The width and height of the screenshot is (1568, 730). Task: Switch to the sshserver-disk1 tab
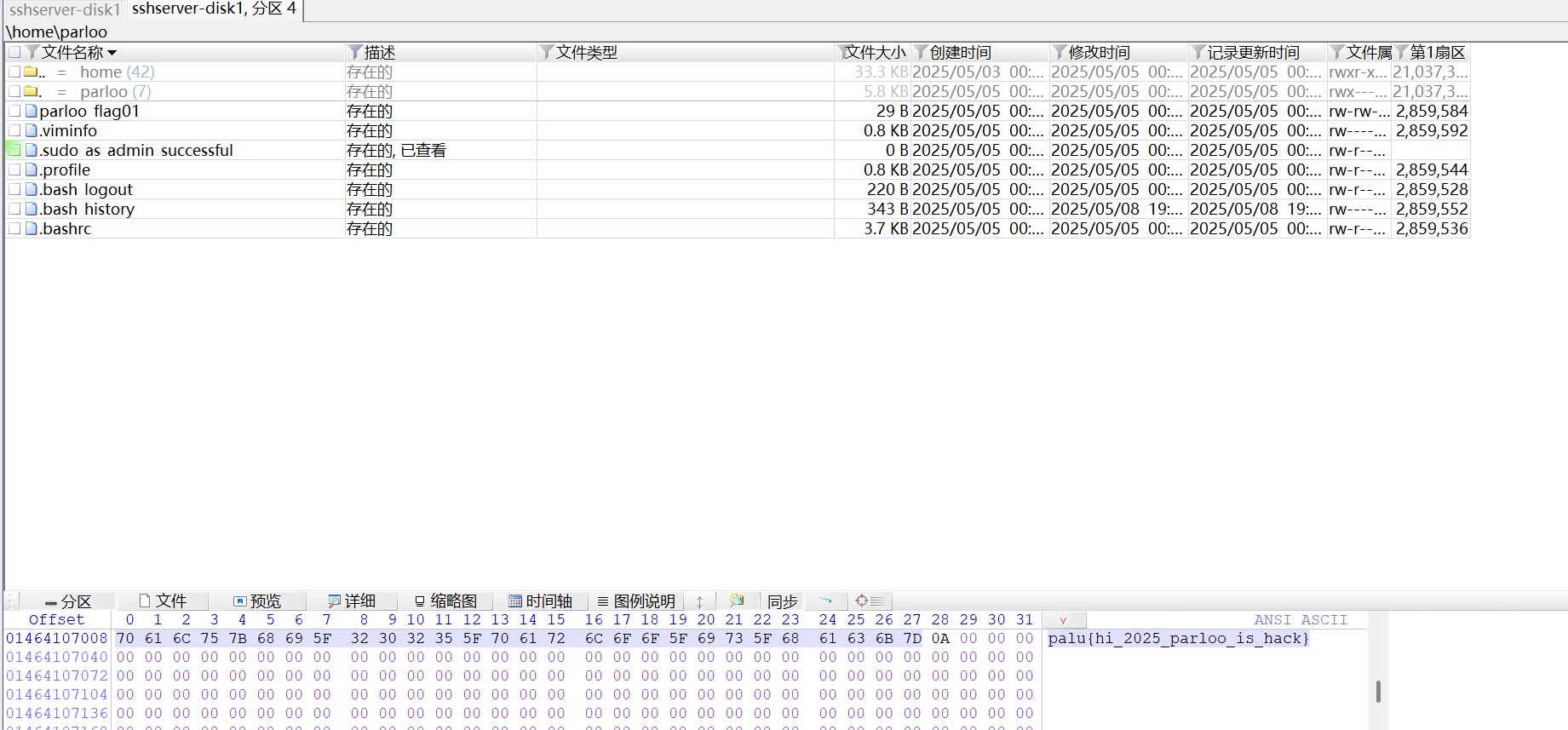[x=65, y=9]
